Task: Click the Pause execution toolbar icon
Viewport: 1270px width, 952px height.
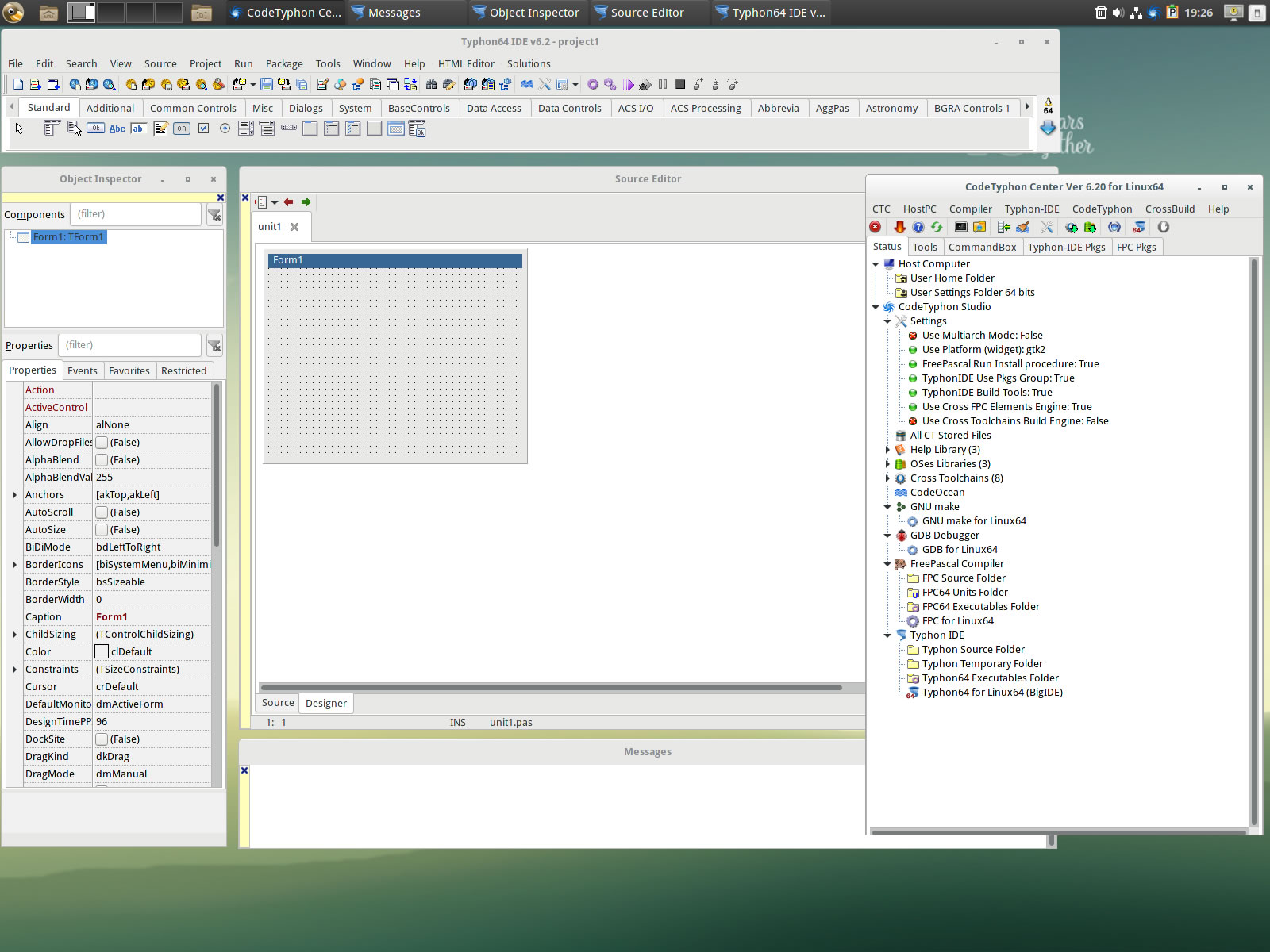Action: [x=663, y=84]
